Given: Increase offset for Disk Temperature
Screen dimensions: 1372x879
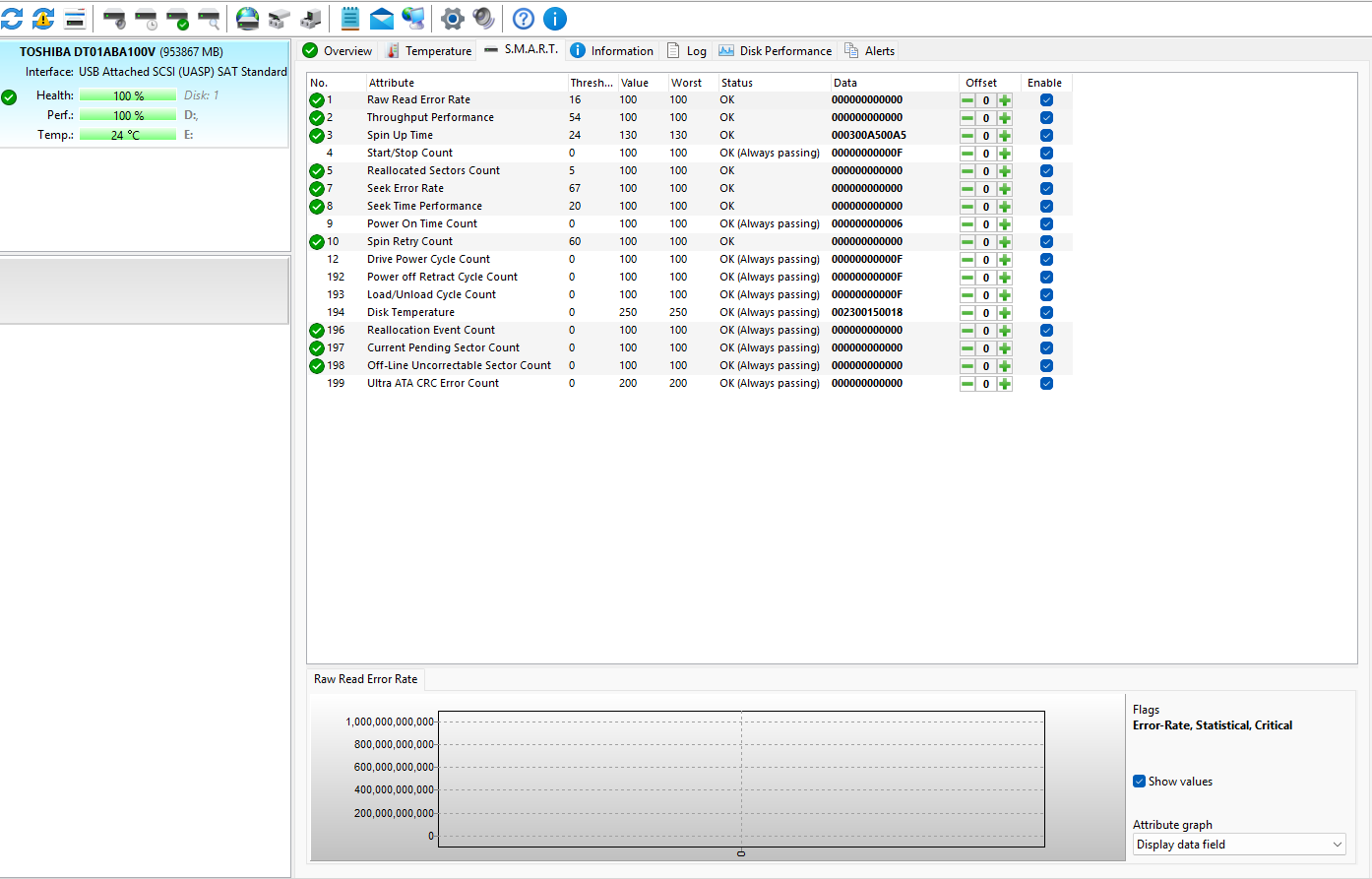Looking at the screenshot, I should [x=1005, y=313].
